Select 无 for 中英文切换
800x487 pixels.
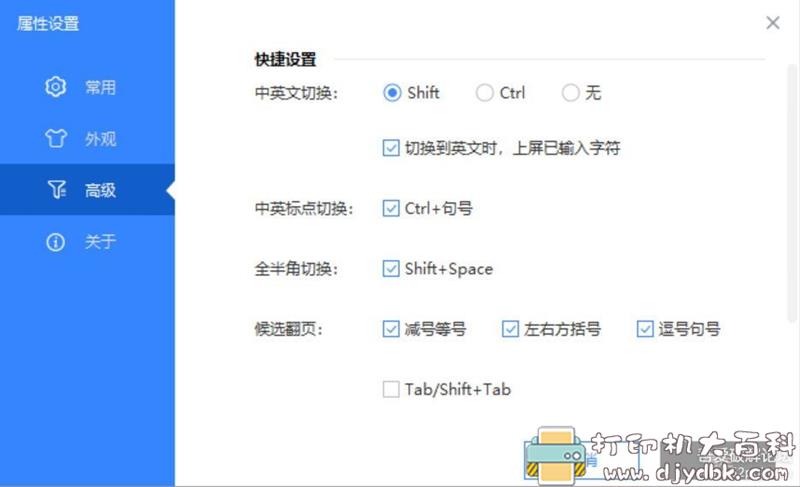point(570,93)
